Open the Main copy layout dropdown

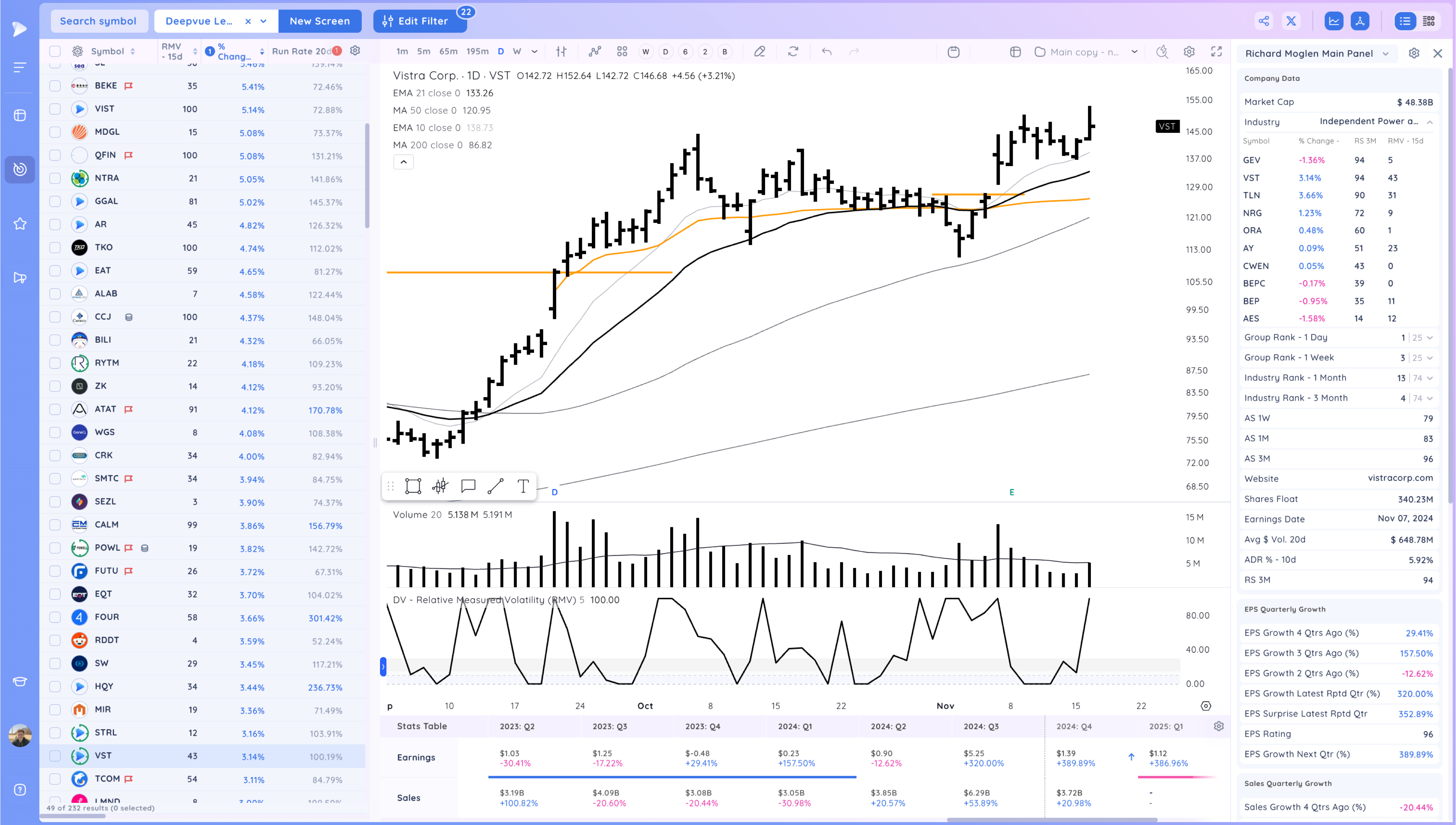(1134, 52)
